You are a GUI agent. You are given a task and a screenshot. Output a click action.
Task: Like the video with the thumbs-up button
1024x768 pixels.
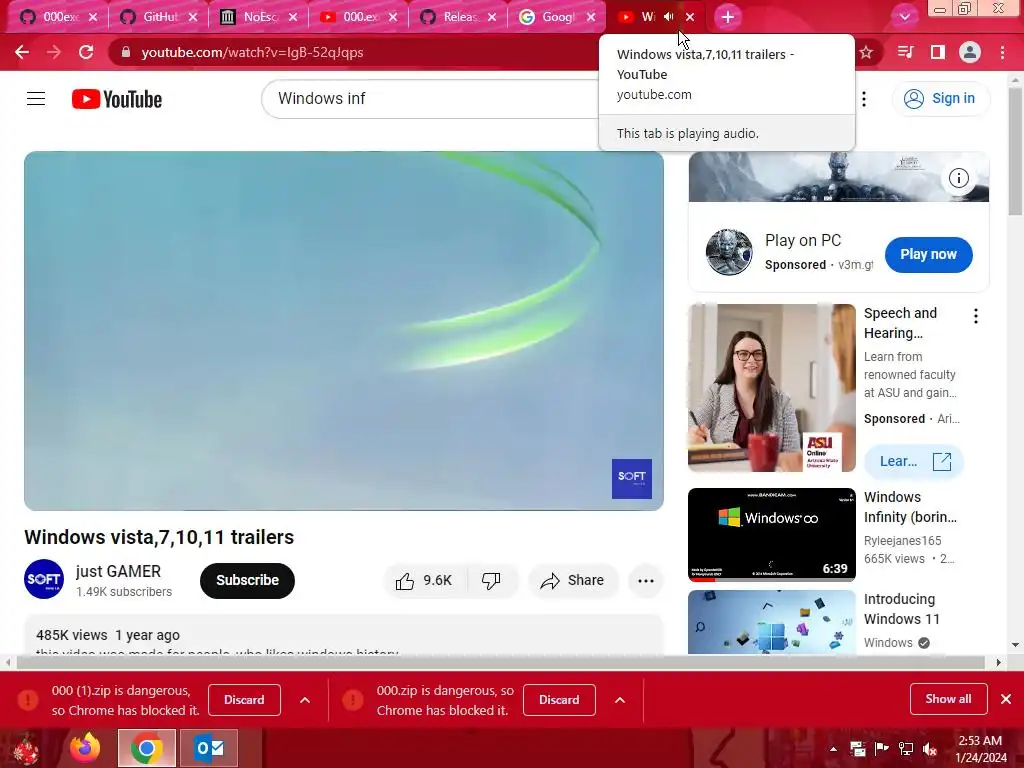pyautogui.click(x=424, y=581)
